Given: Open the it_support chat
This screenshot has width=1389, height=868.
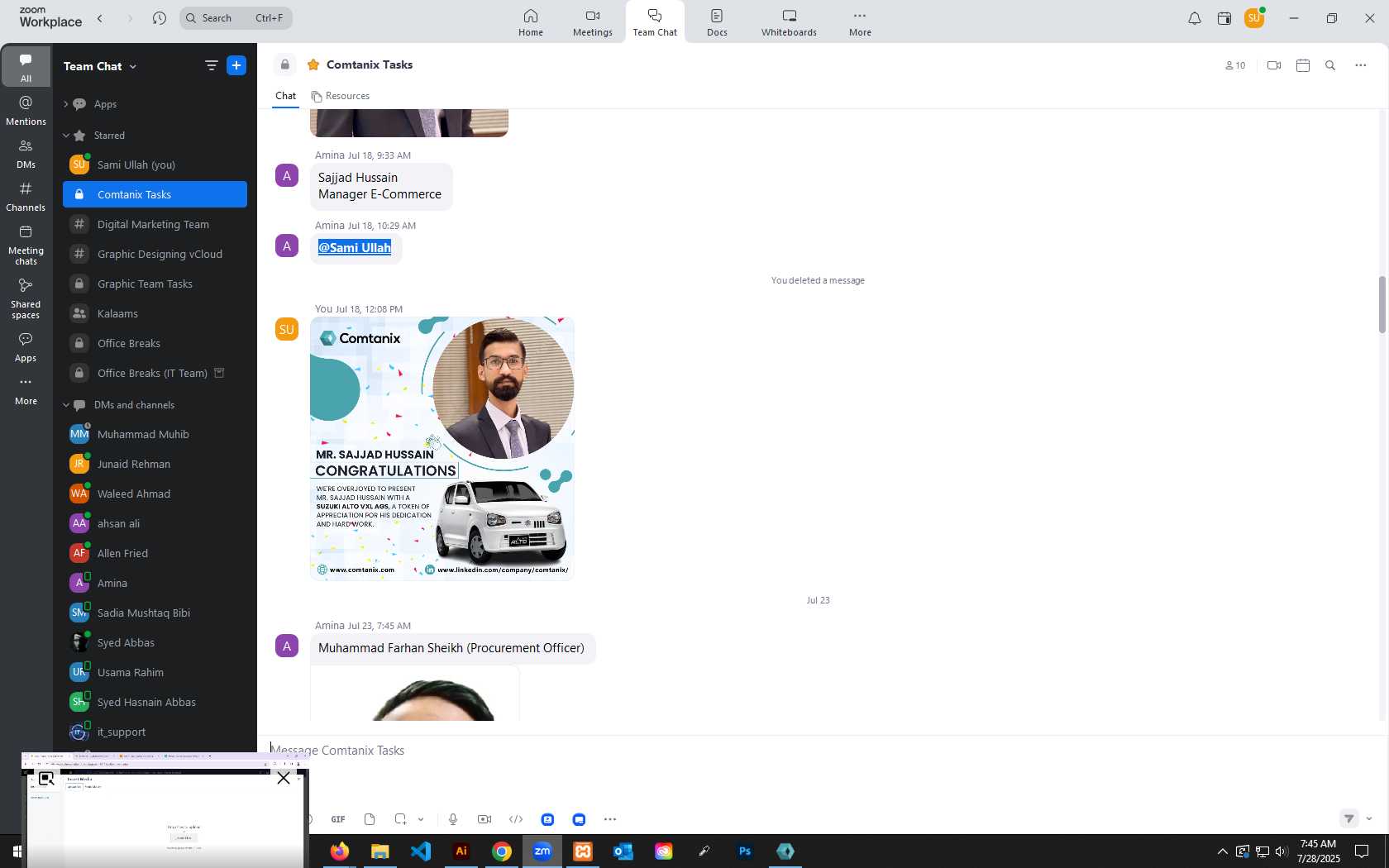Looking at the screenshot, I should (155, 732).
